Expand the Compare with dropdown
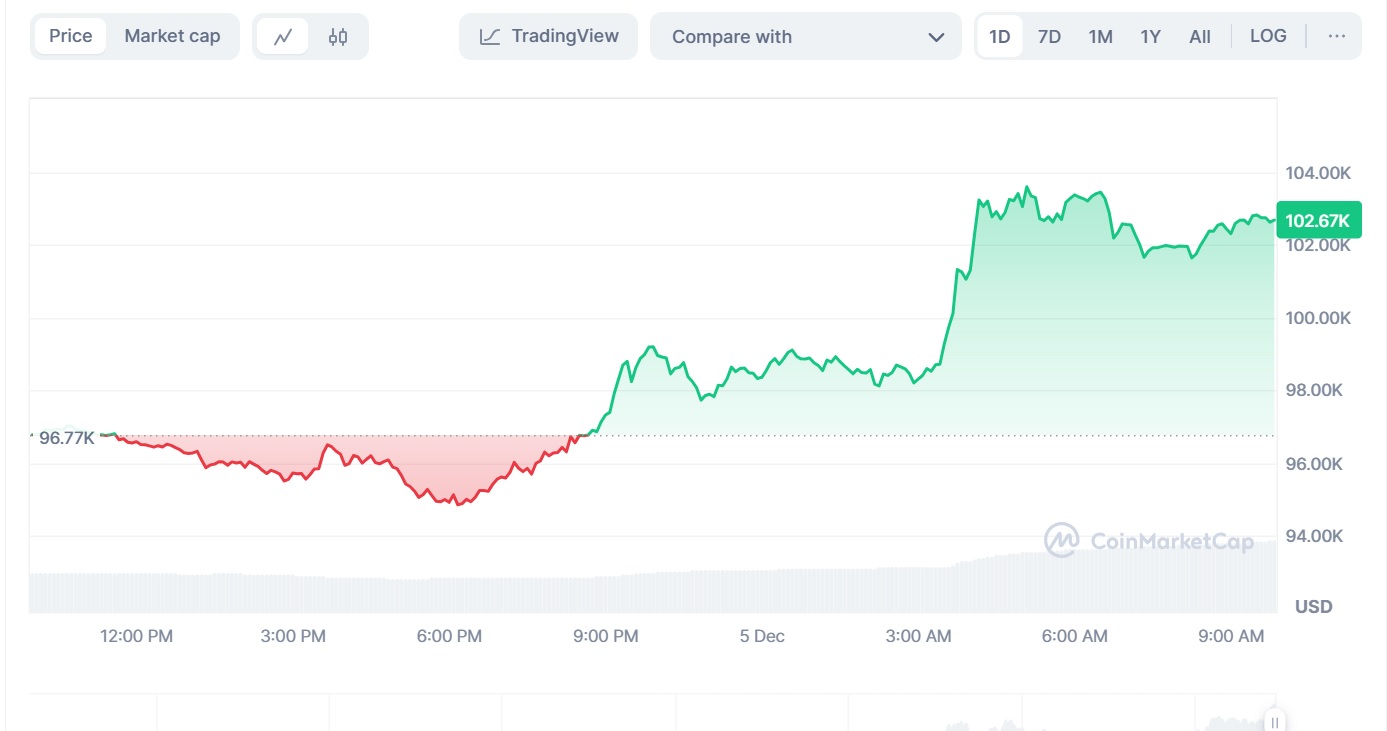 coord(806,37)
